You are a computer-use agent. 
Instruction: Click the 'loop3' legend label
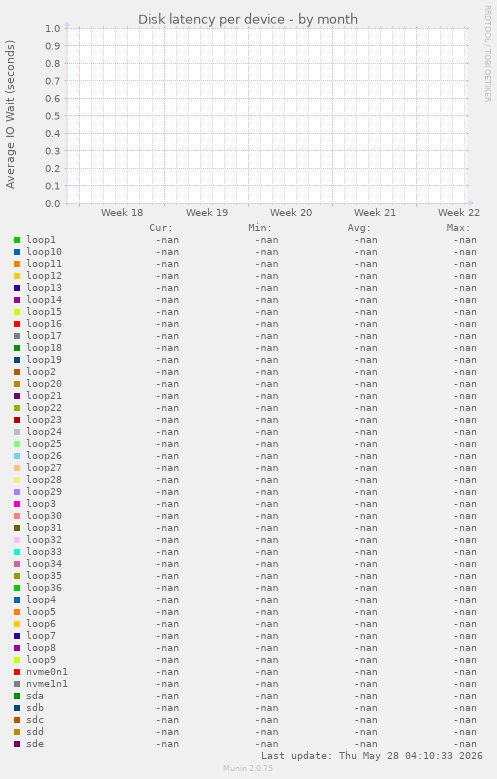[41, 504]
